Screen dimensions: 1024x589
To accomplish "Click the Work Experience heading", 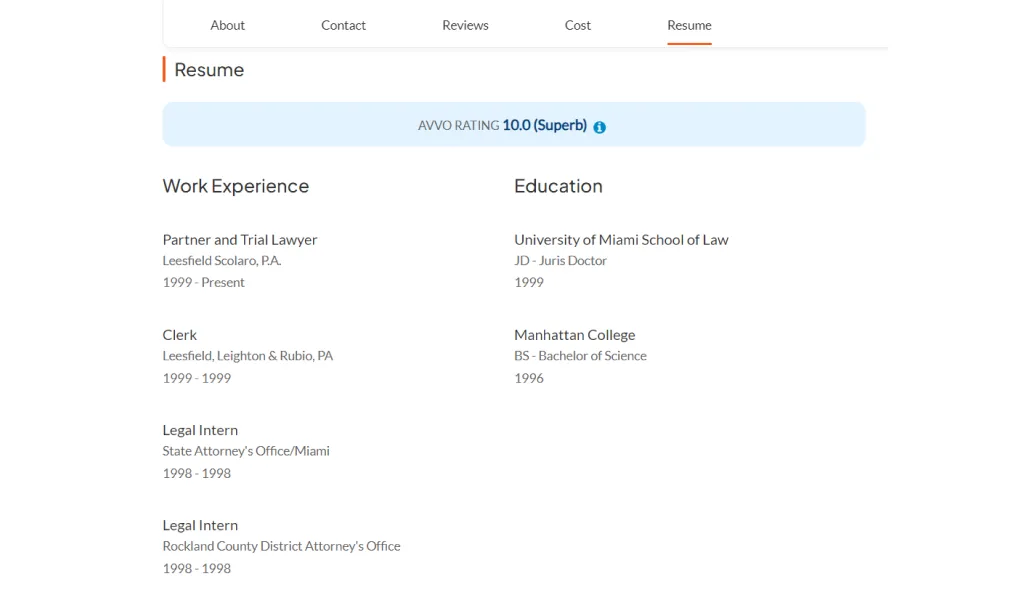I will (x=236, y=187).
